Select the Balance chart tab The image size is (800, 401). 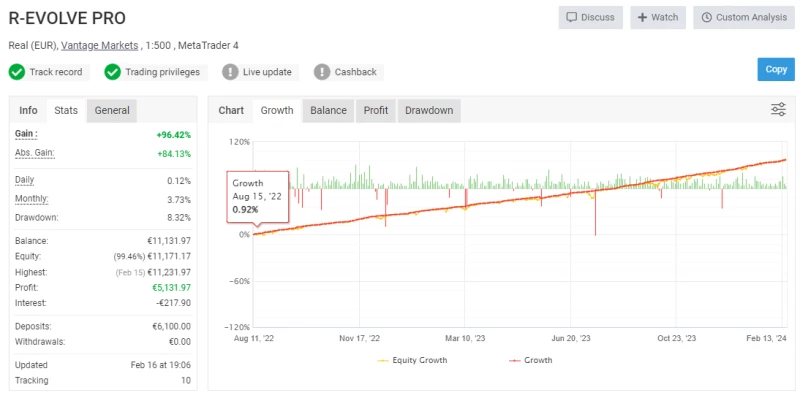point(328,110)
